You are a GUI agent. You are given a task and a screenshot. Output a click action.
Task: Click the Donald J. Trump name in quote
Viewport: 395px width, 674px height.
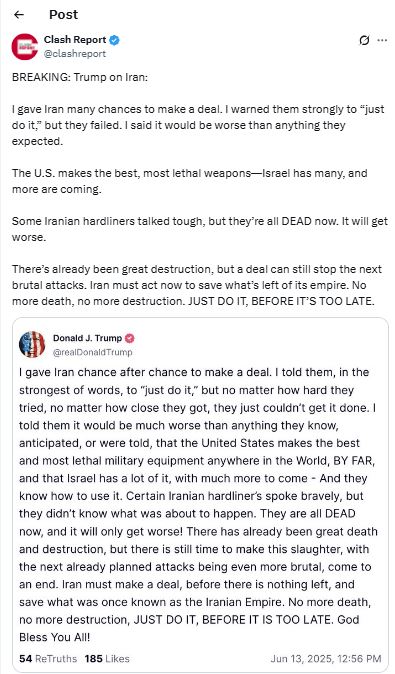coord(87,338)
